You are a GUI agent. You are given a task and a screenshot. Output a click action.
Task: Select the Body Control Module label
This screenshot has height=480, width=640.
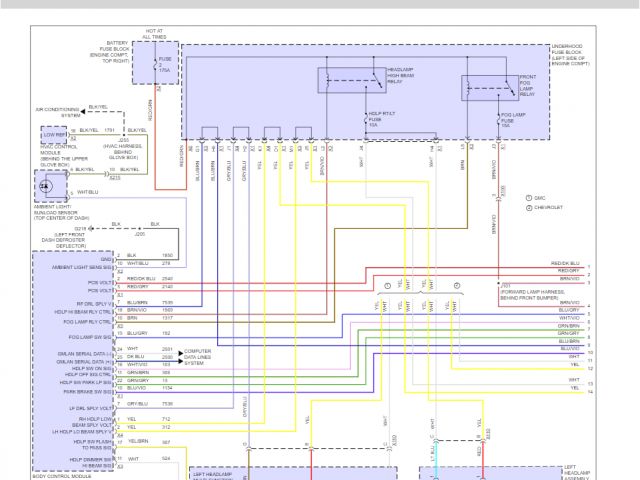62,476
